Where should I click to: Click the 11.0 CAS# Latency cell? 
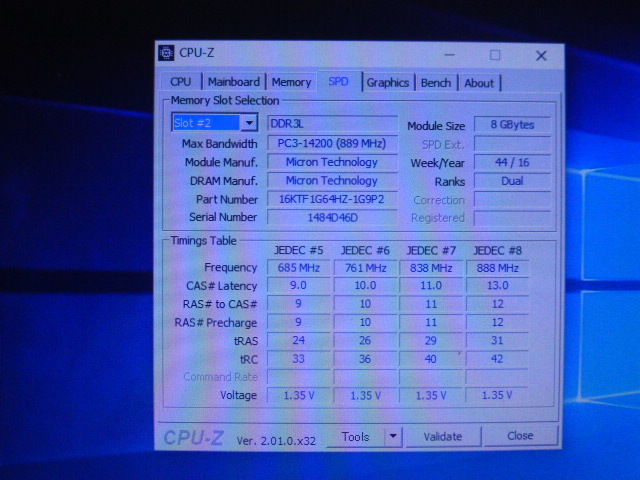[431, 285]
